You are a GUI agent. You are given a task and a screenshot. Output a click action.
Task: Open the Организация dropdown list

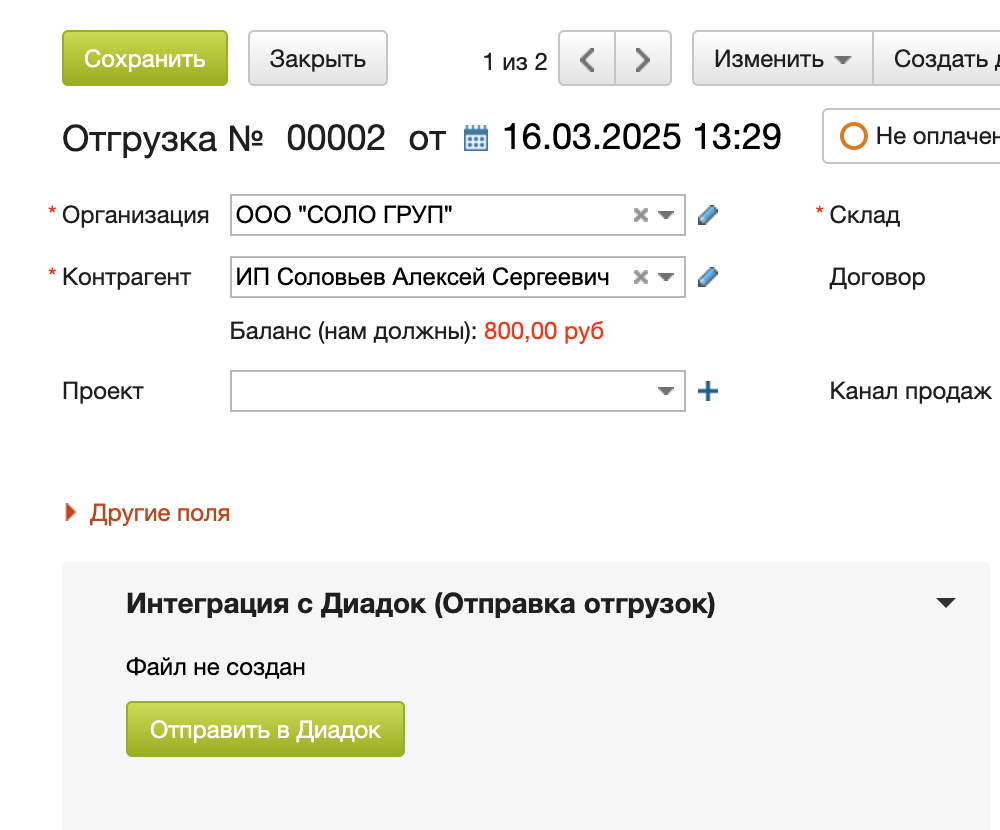pos(666,215)
